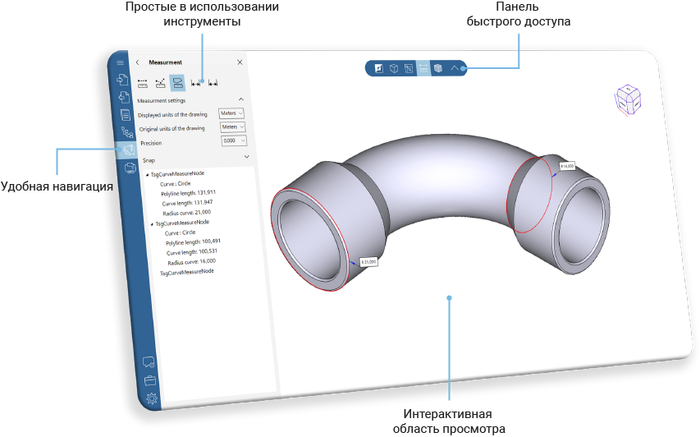Select 'Radius curve: 21,000' row
The image size is (700, 437).
(x=187, y=213)
